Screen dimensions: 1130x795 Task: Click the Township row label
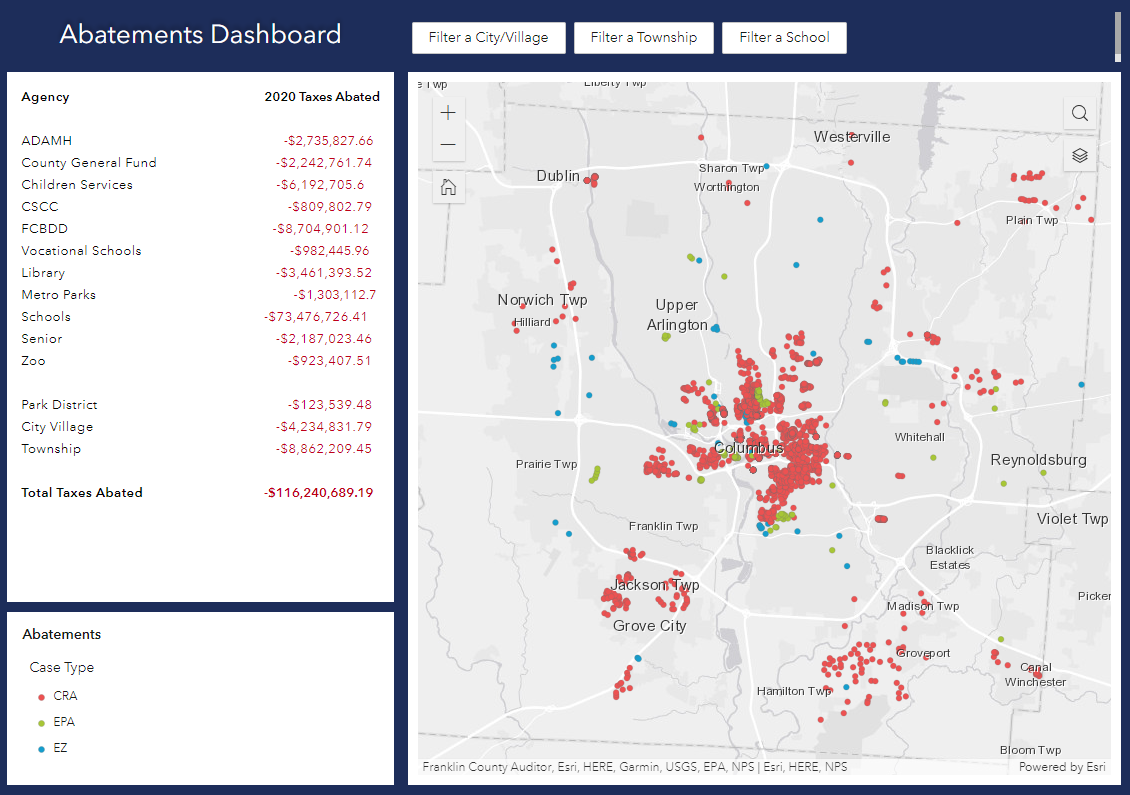(x=51, y=449)
